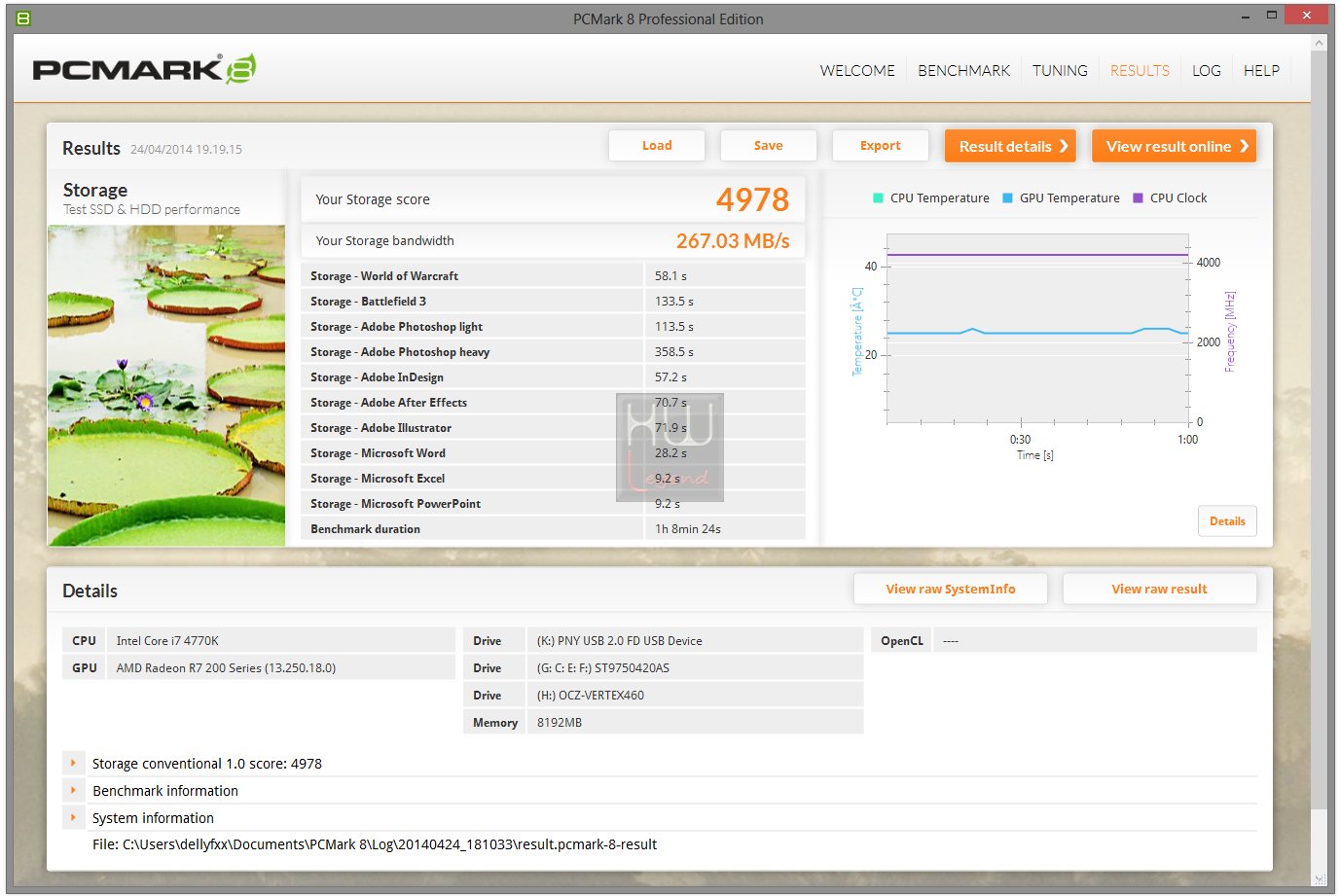1340x896 pixels.
Task: Select Storage - Microsoft PowerPoint row
Action: (553, 504)
